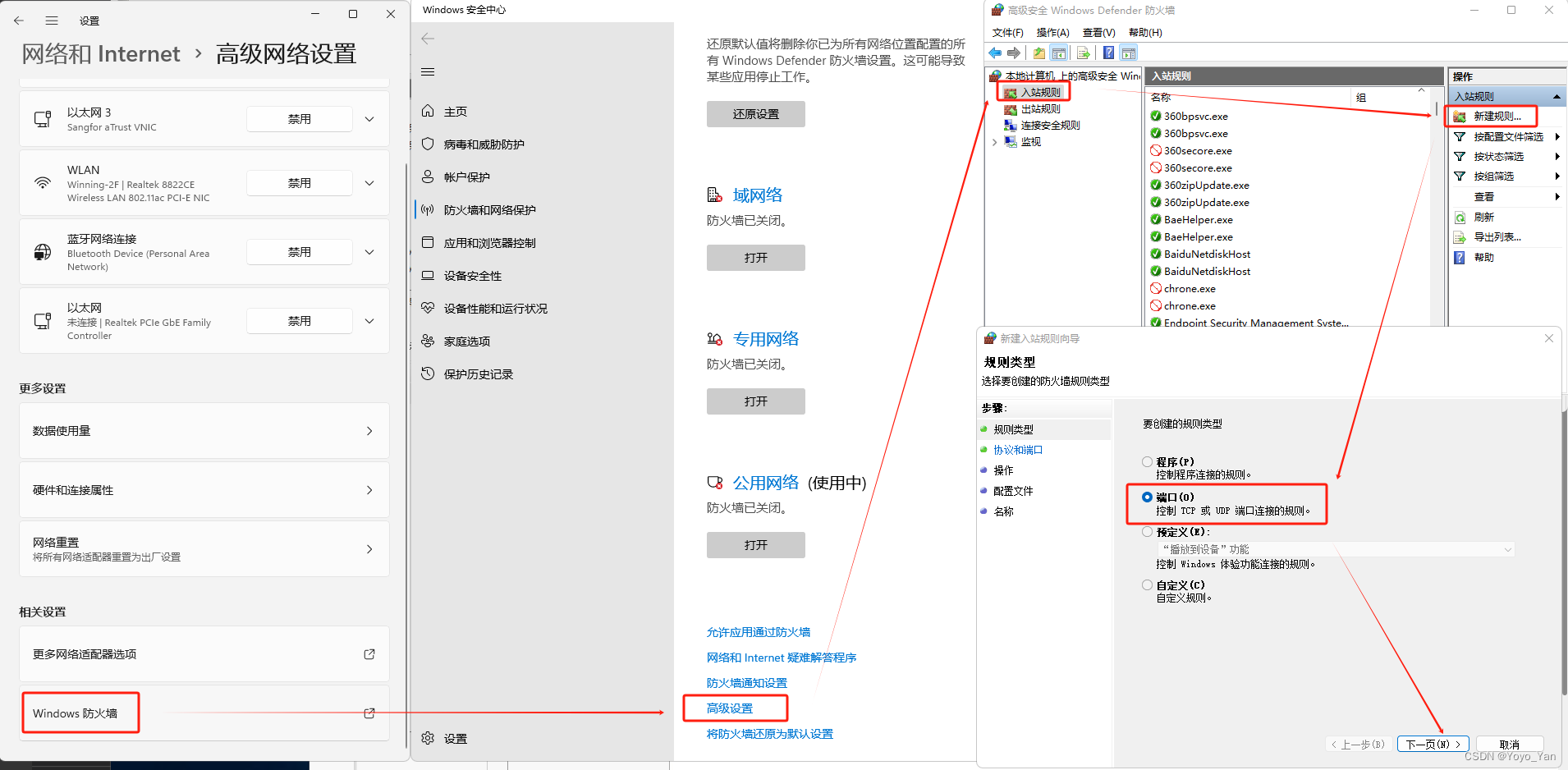Image resolution: width=1568 pixels, height=770 pixels.
Task: Open the hamburger menu in Windows 安全中心
Action: click(428, 72)
